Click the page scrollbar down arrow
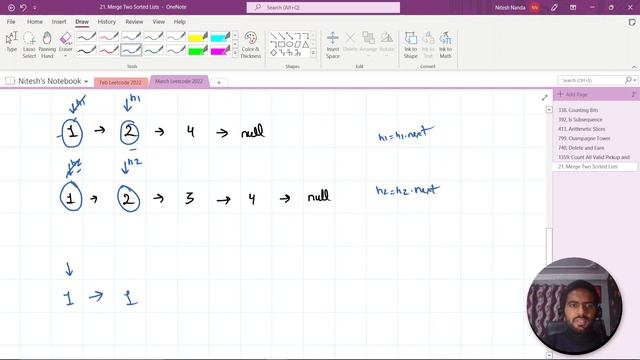The image size is (640, 360). pyautogui.click(x=549, y=356)
